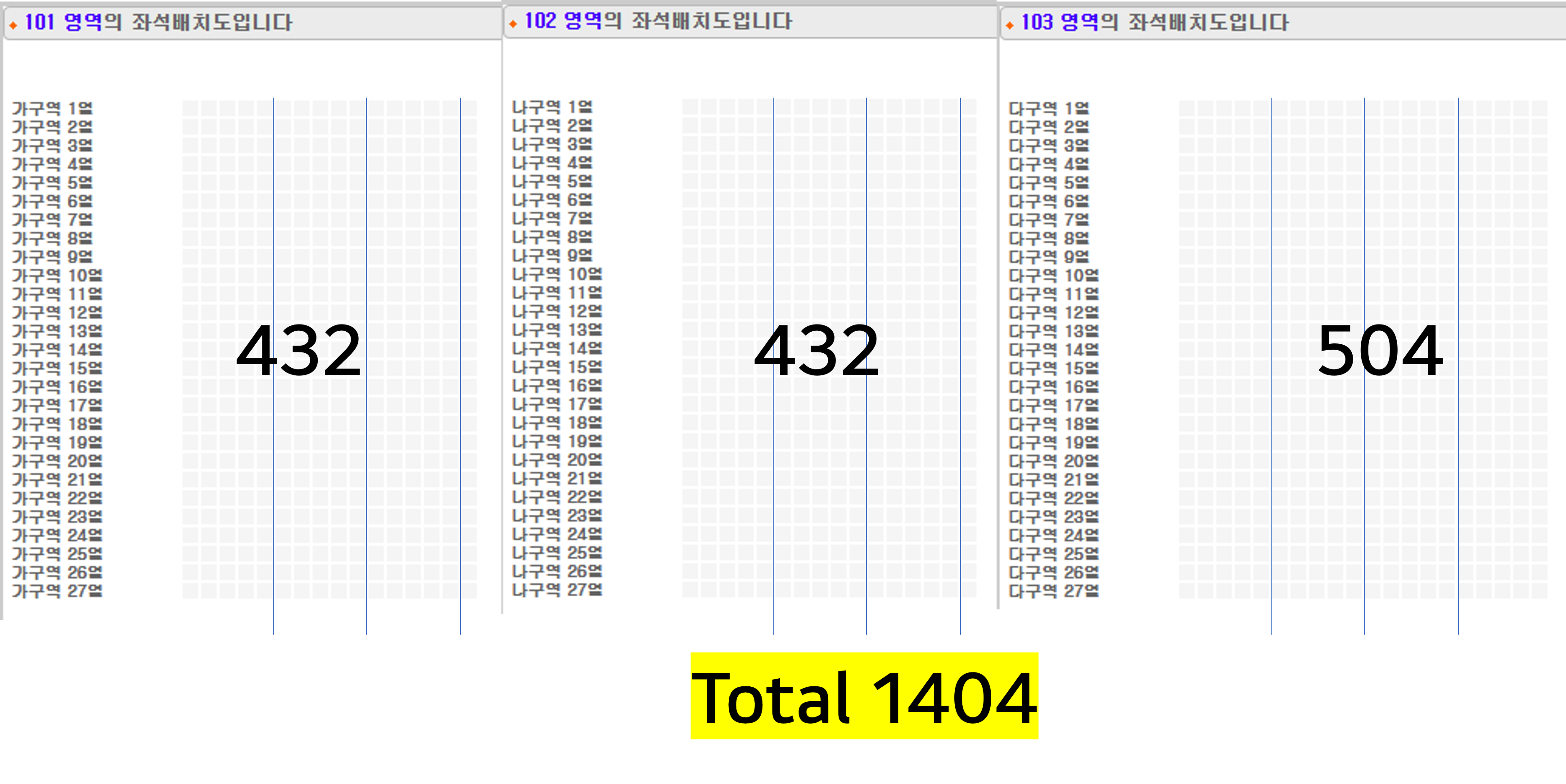Select row label 가구역 13열
1566x784 pixels.
57,331
